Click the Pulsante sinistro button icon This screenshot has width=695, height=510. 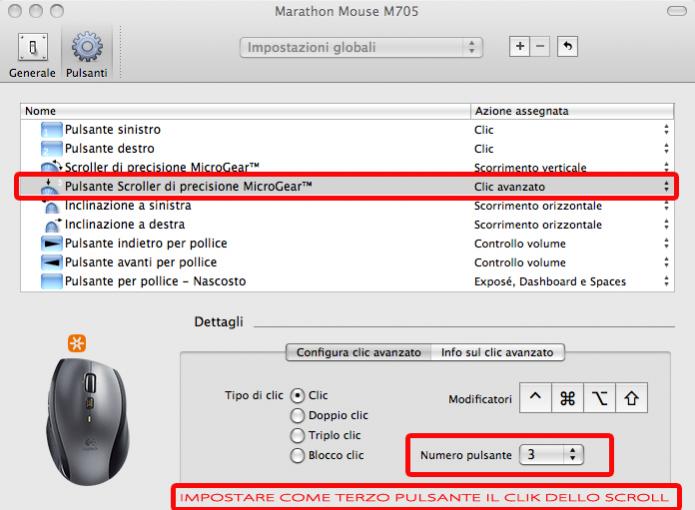[x=51, y=130]
